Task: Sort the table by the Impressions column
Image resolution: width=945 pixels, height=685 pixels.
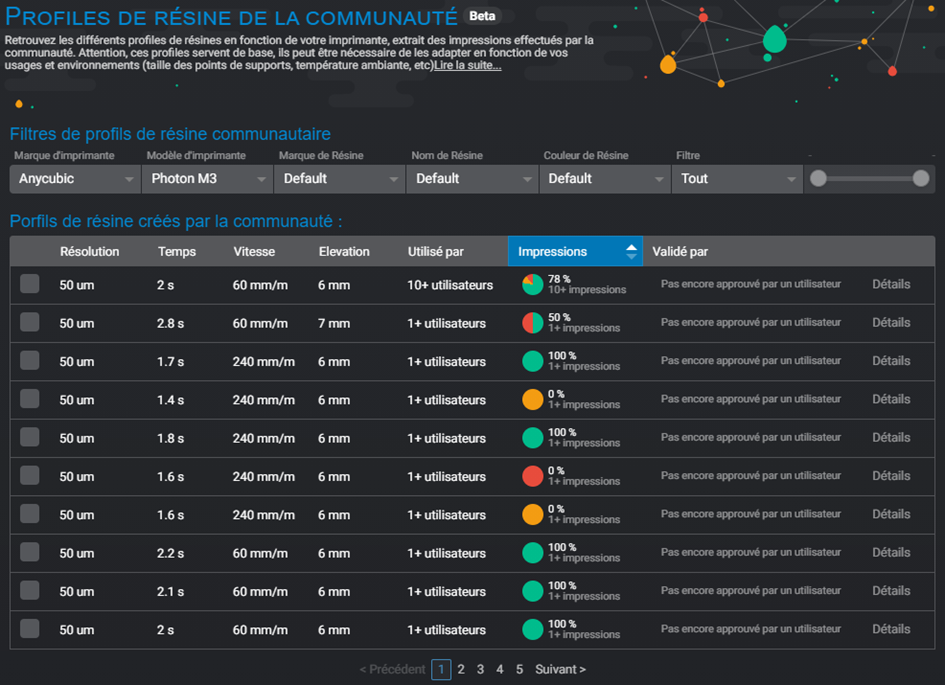Action: coord(575,251)
